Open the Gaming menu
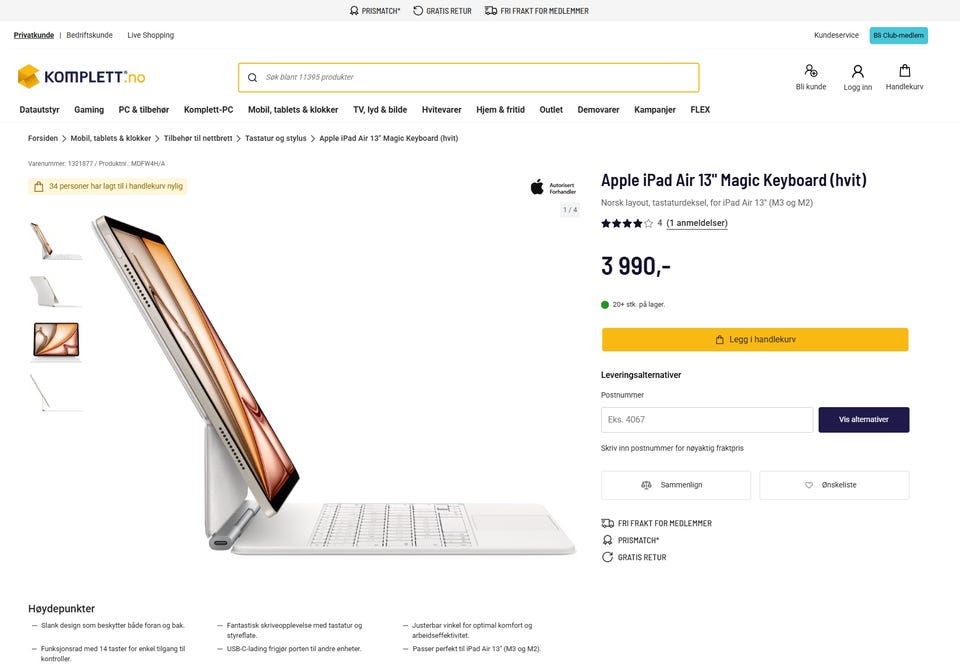Viewport: 960px width, 666px height. pos(89,110)
